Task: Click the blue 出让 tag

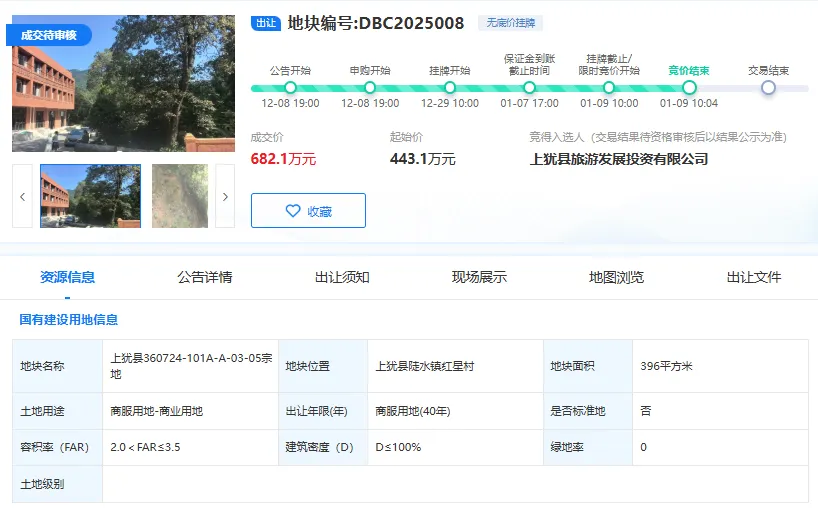Action: [x=266, y=23]
